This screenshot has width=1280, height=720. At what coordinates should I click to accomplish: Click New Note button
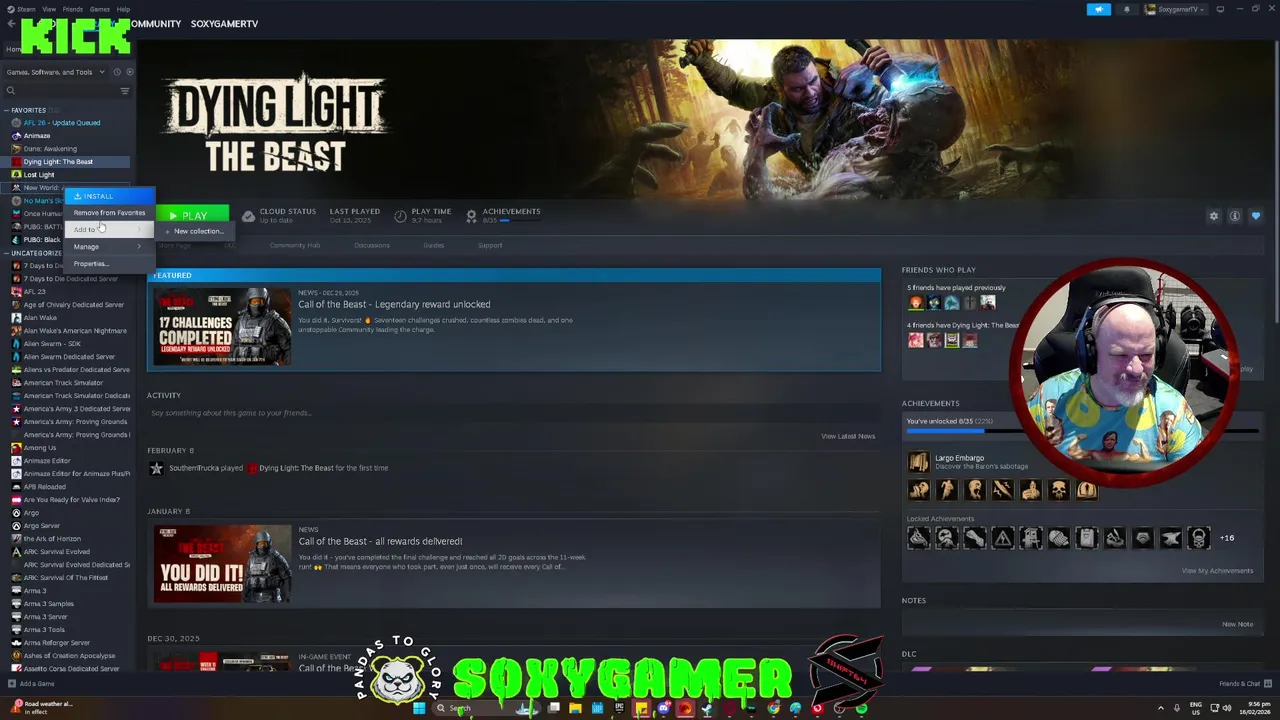tap(1237, 624)
